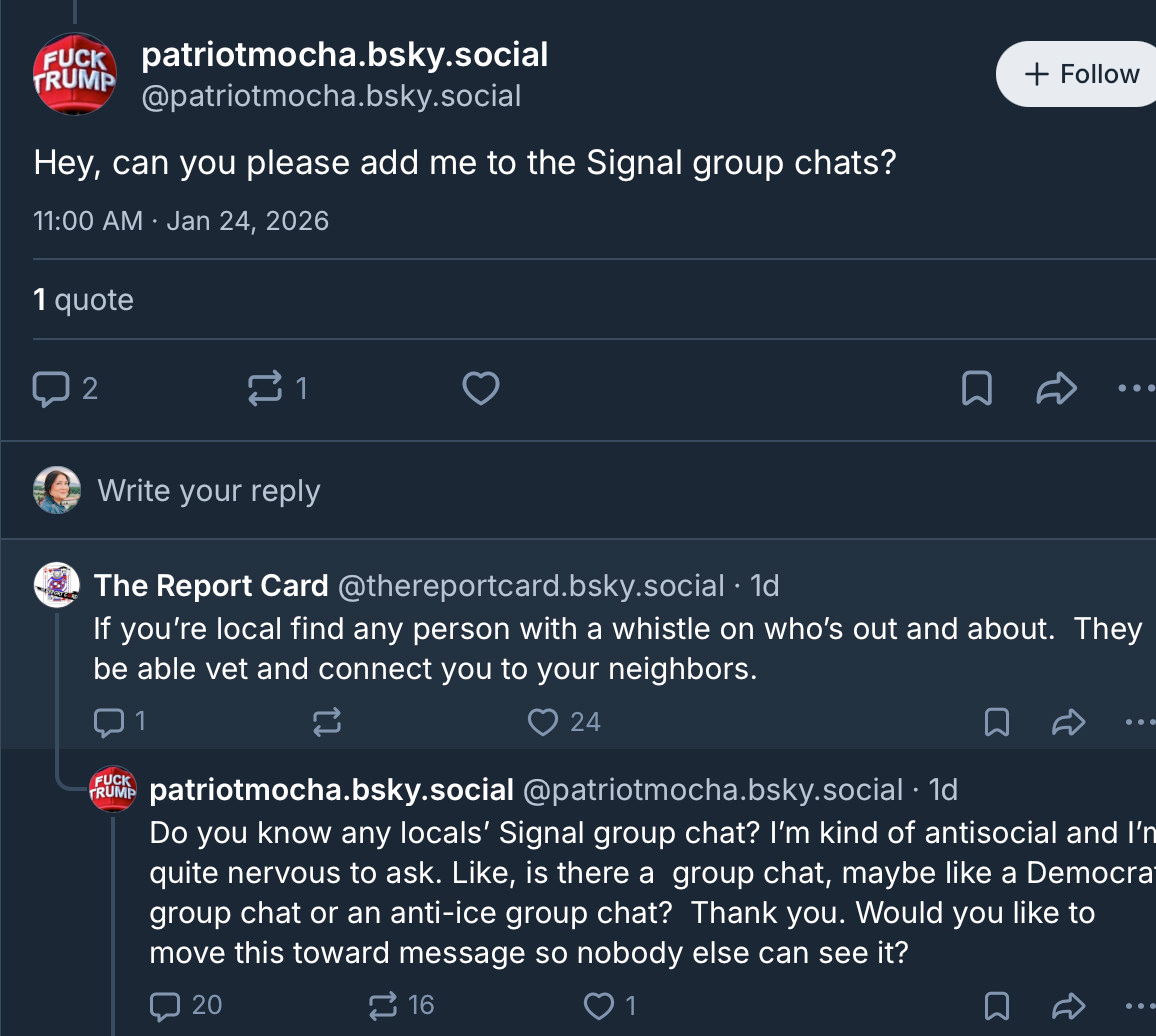Repost the main Signal group chats post
Viewport: 1156px width, 1036px height.
point(265,388)
